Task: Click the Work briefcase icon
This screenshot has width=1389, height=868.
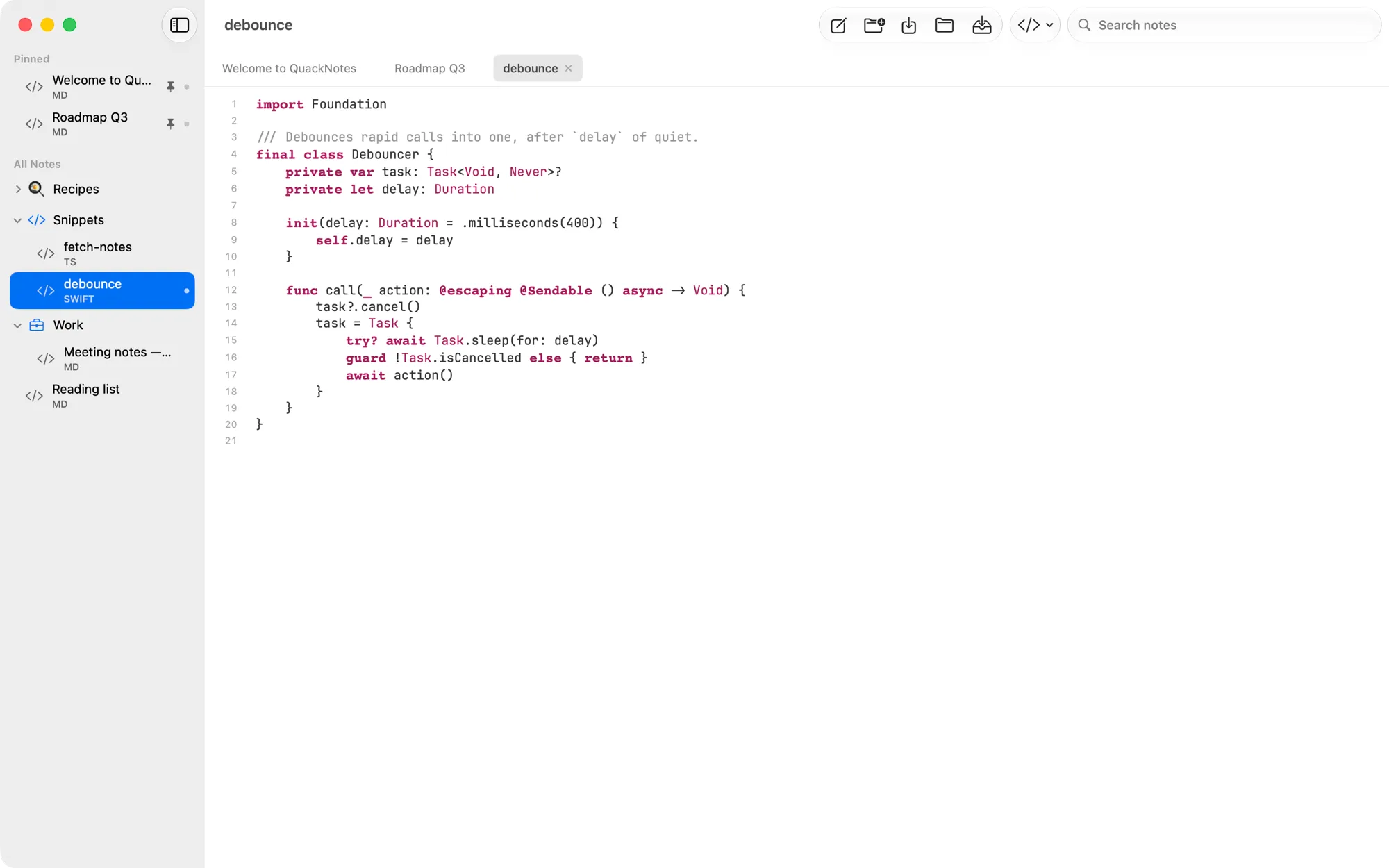Action: [x=37, y=325]
